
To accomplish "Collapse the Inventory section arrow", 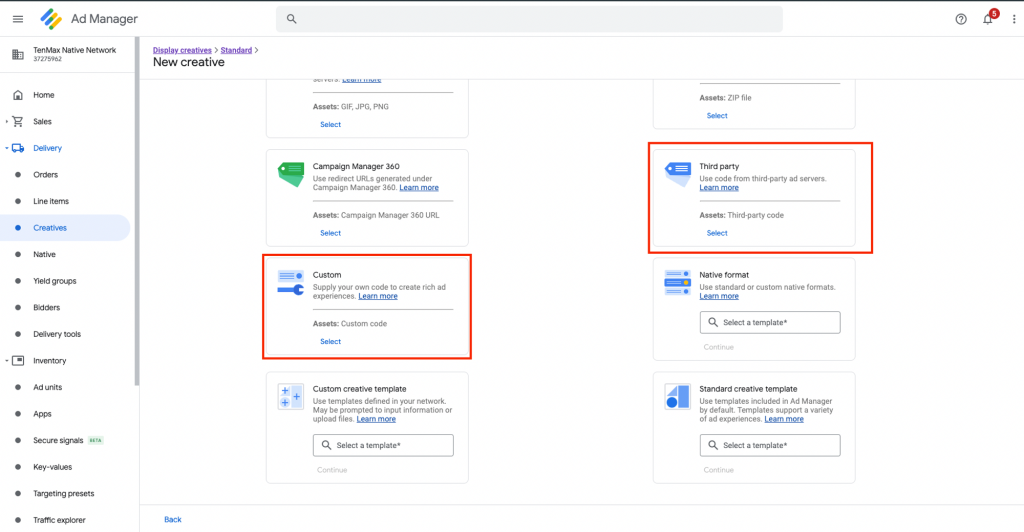I will 7,360.
